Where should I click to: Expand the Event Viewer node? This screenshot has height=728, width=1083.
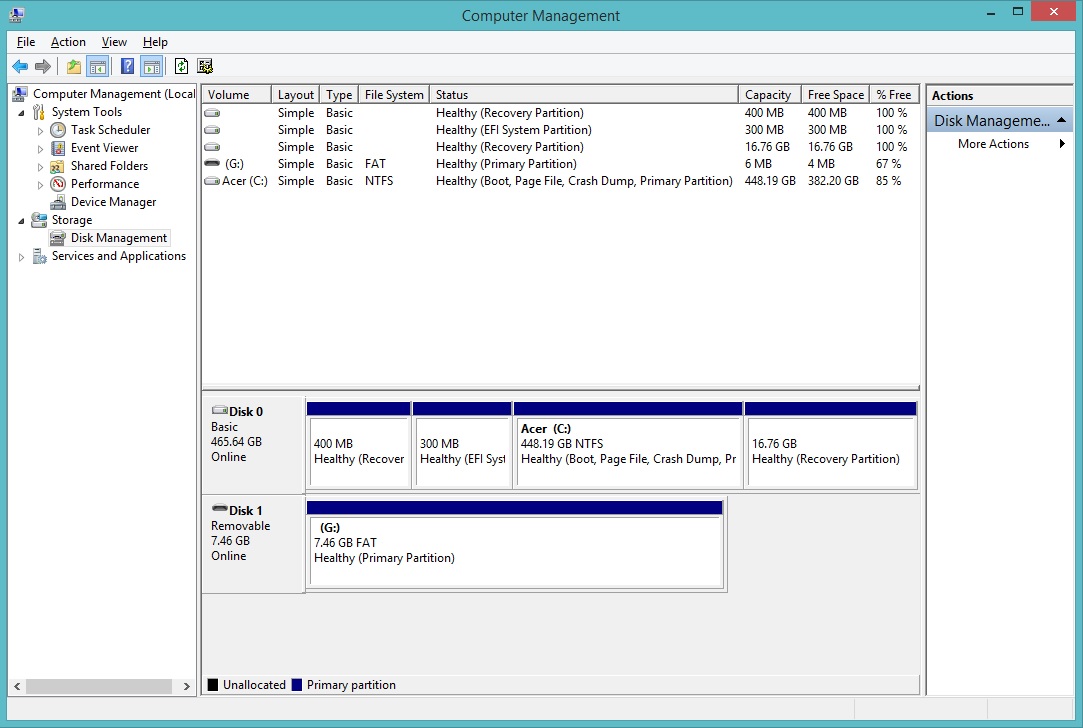40,149
